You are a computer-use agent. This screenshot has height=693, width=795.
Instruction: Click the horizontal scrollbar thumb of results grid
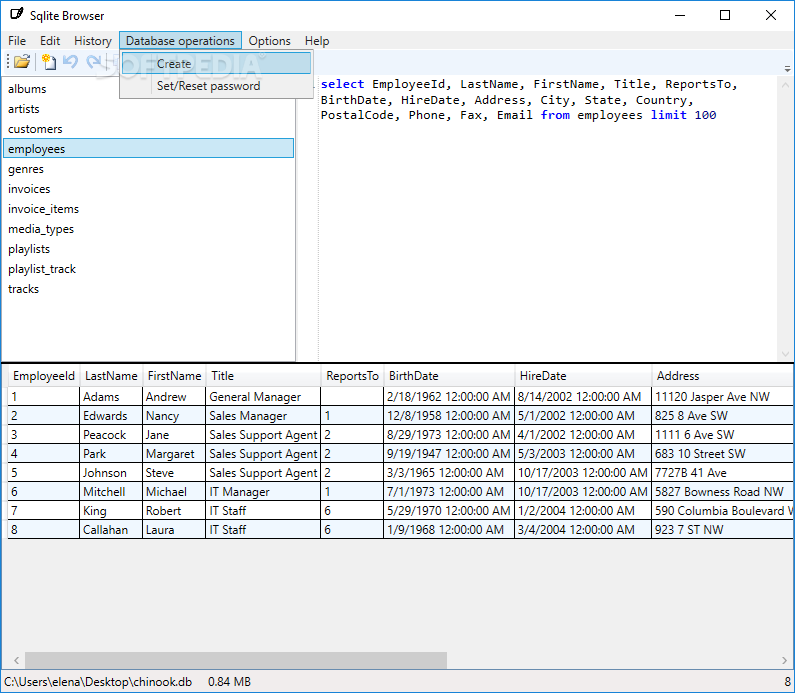pyautogui.click(x=236, y=660)
